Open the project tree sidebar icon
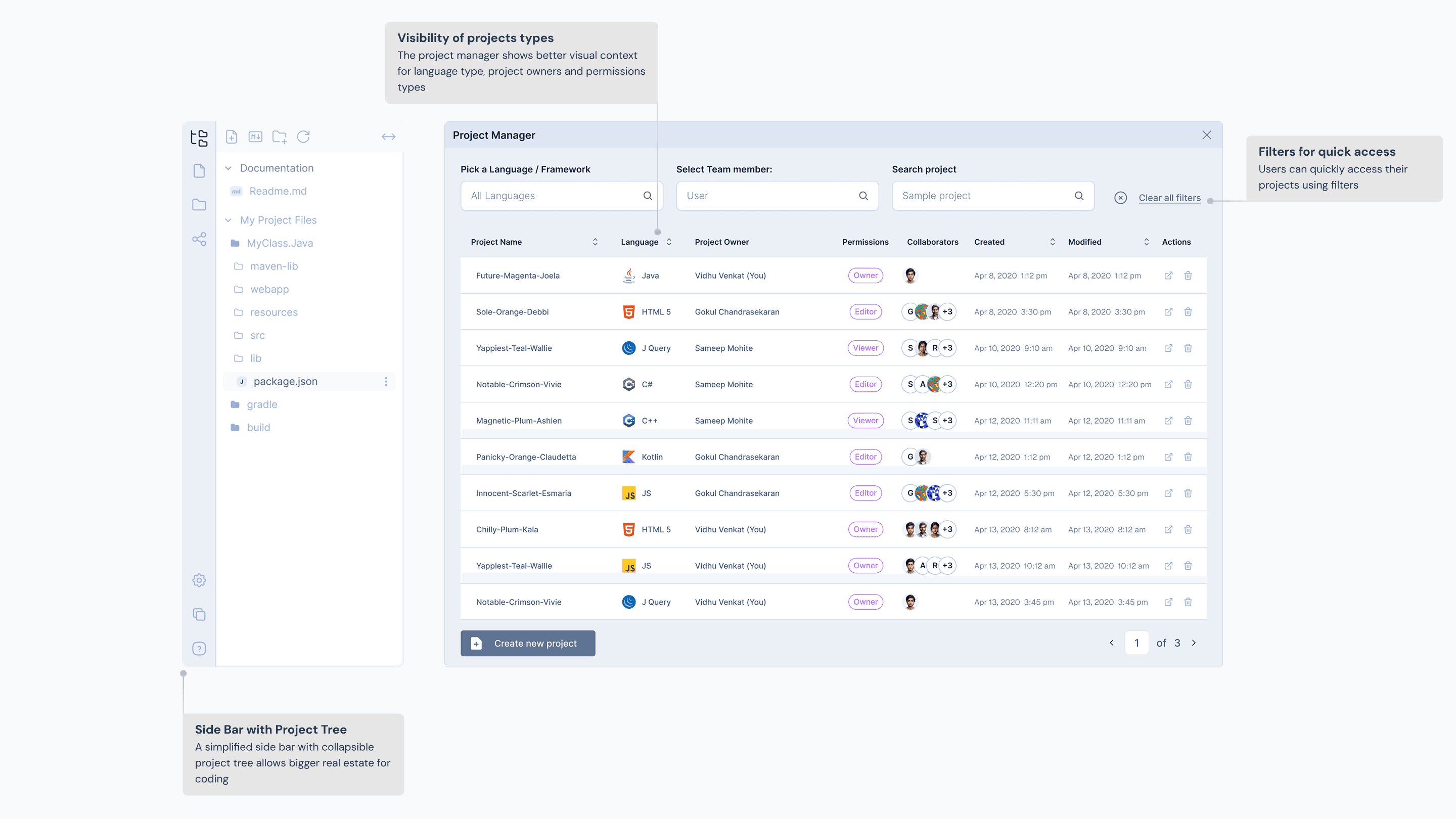 (x=199, y=138)
